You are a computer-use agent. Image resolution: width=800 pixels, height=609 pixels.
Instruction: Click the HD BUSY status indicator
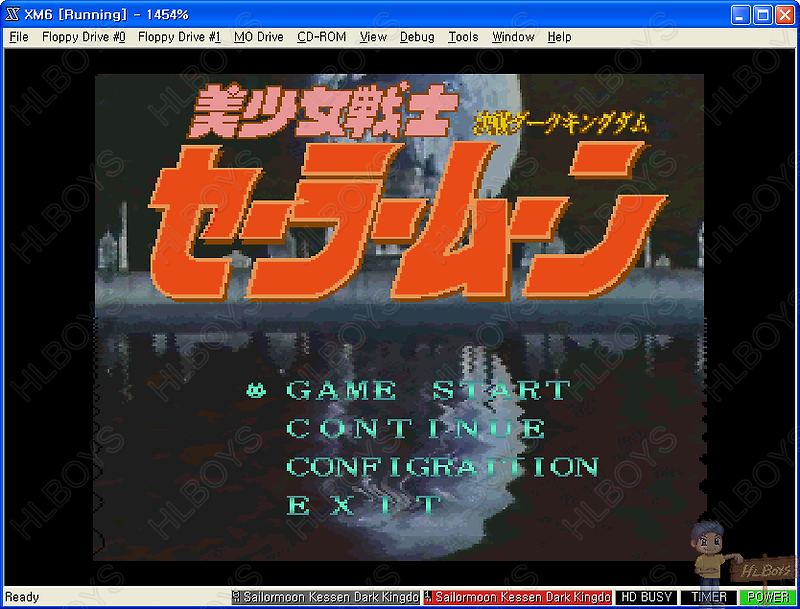(x=646, y=597)
